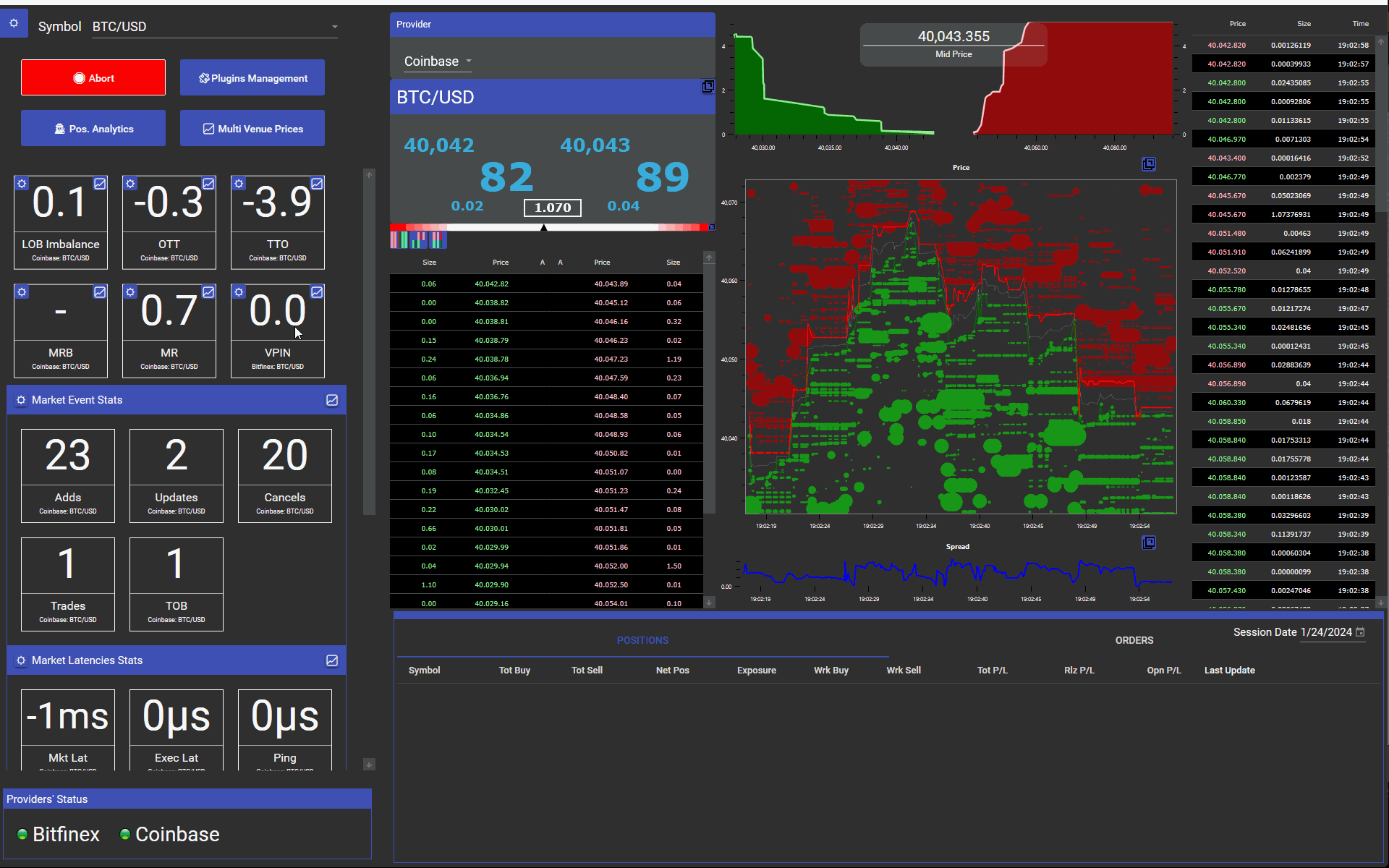This screenshot has width=1389, height=868.
Task: Open Plugins Management
Action: pos(252,77)
